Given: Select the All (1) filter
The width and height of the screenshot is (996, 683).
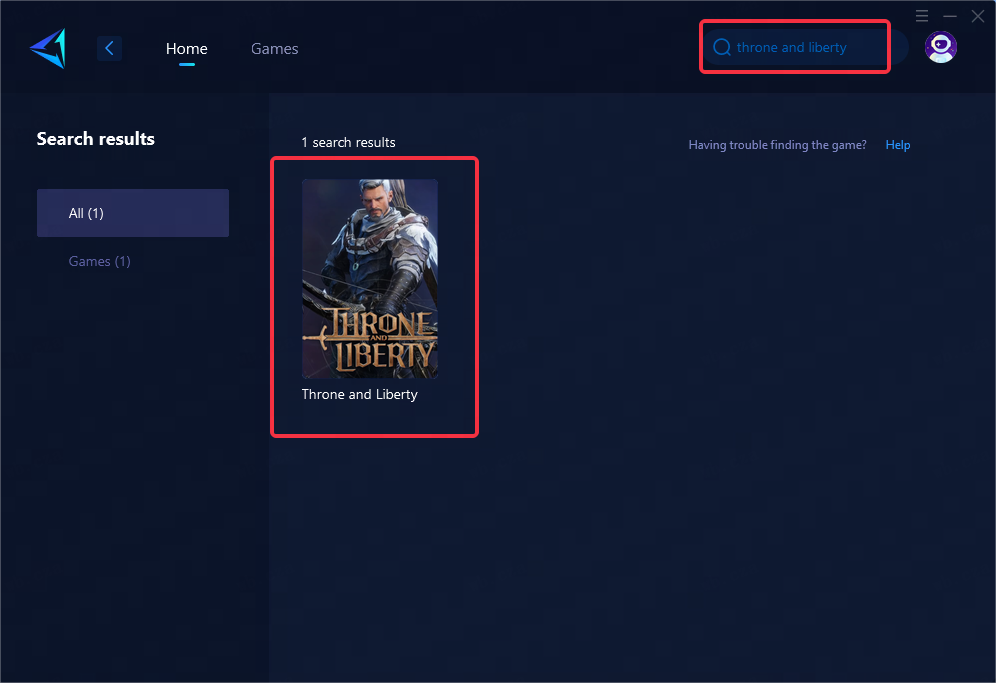Looking at the screenshot, I should (x=133, y=213).
